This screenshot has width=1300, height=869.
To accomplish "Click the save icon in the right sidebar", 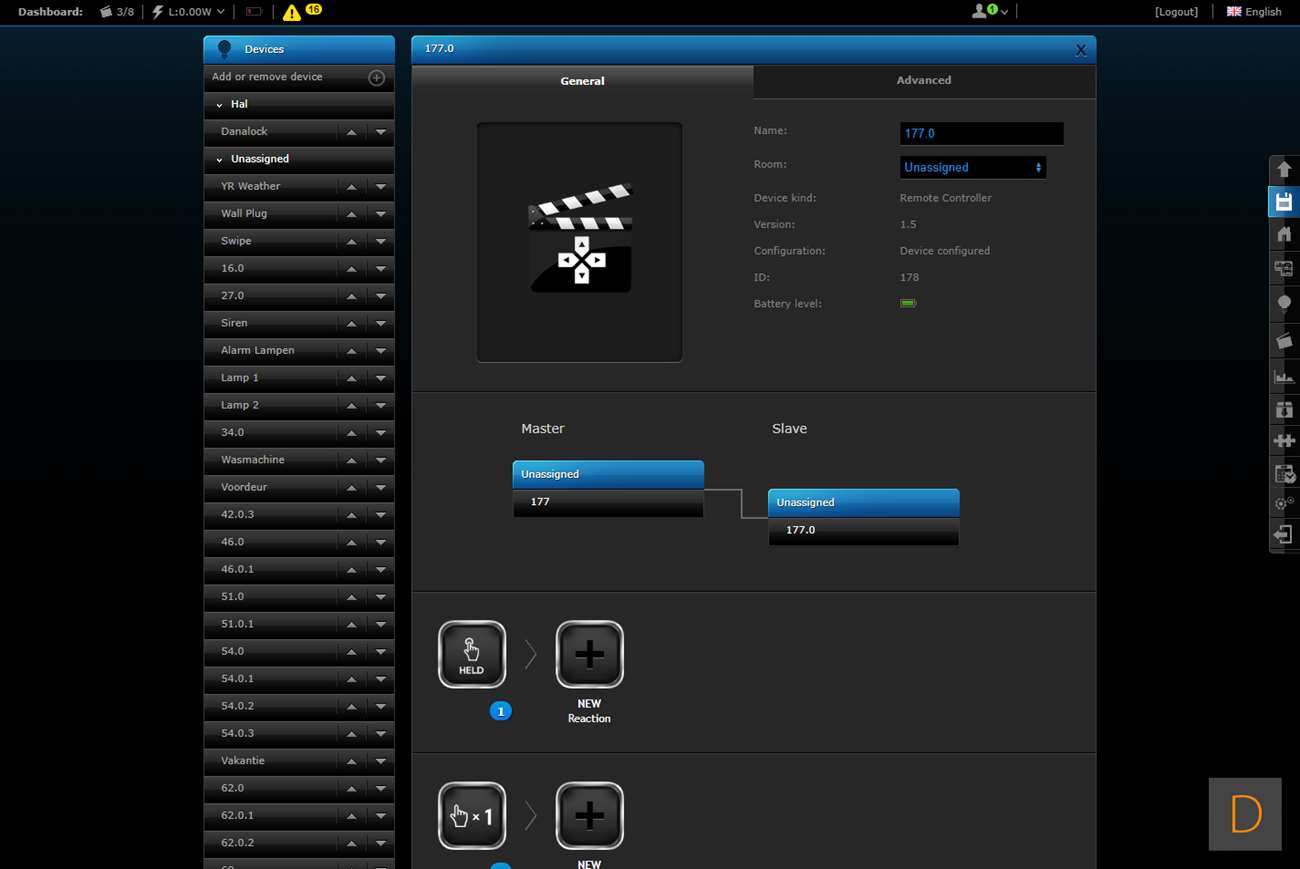I will pos(1283,202).
